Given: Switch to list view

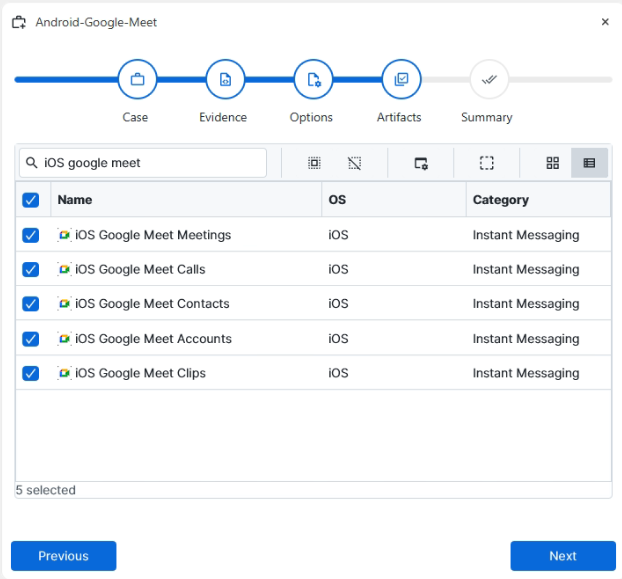Looking at the screenshot, I should click(589, 163).
